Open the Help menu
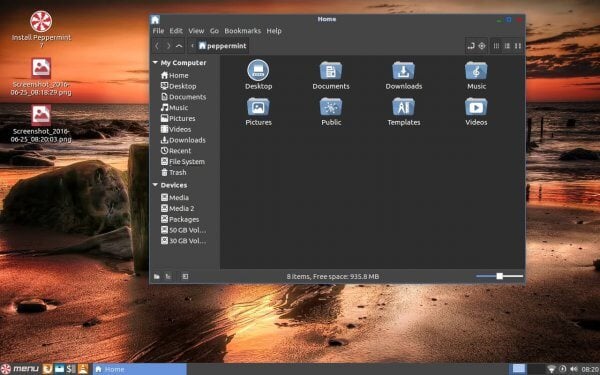This screenshot has width=600, height=375. pyautogui.click(x=274, y=31)
